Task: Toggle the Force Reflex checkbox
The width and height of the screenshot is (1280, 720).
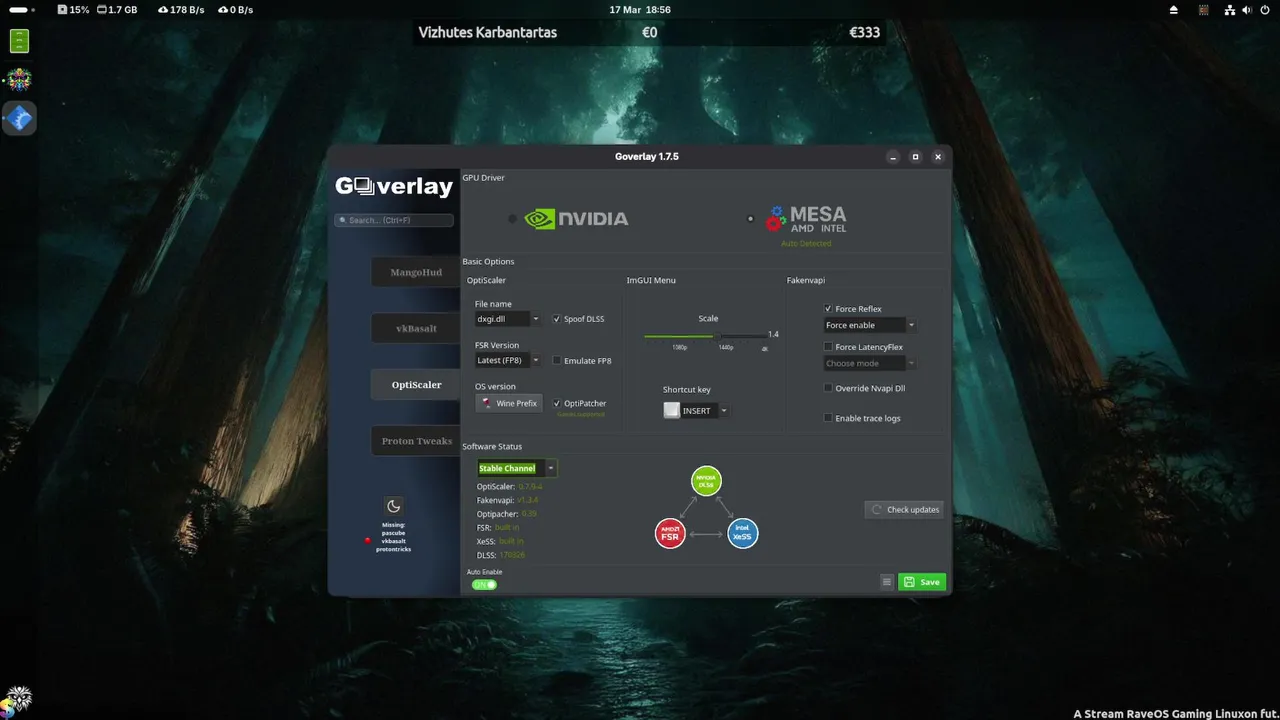Action: (x=828, y=309)
